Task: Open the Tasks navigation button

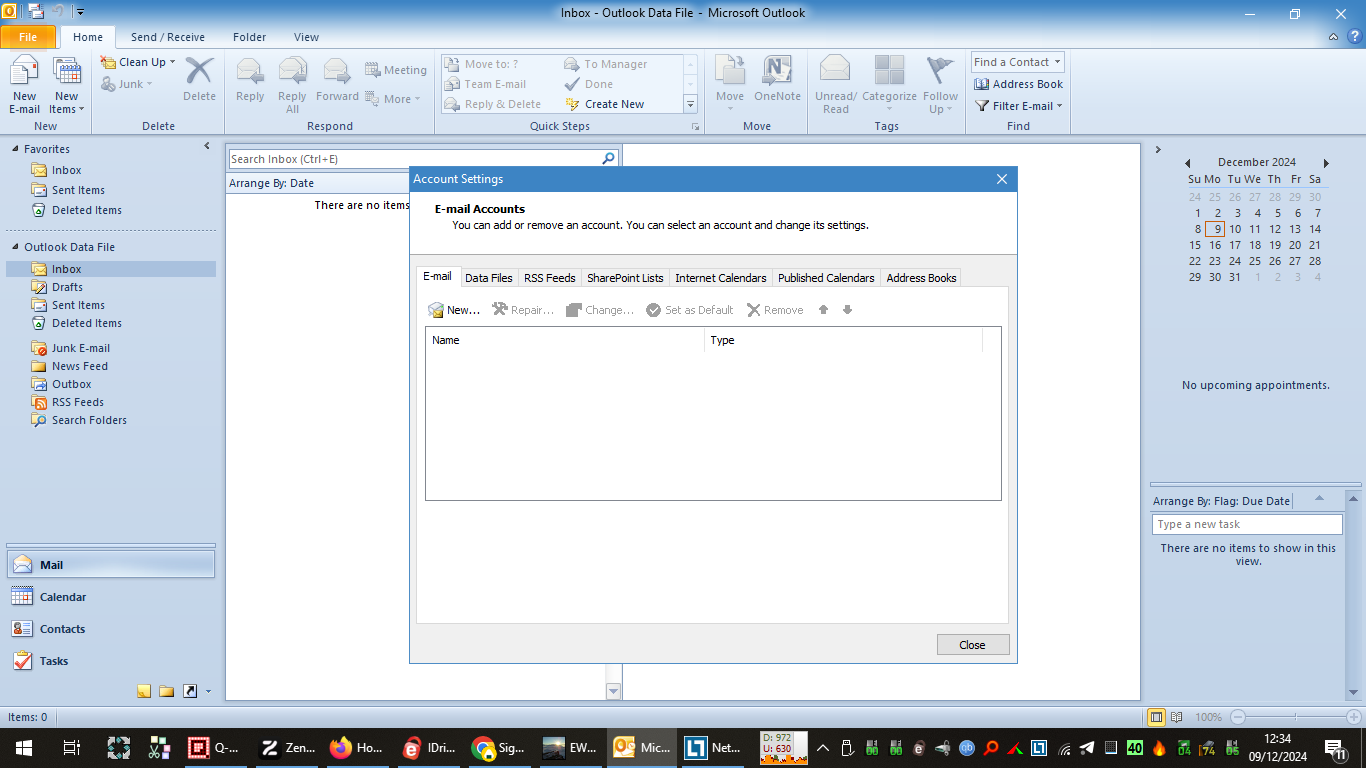Action: (110, 661)
